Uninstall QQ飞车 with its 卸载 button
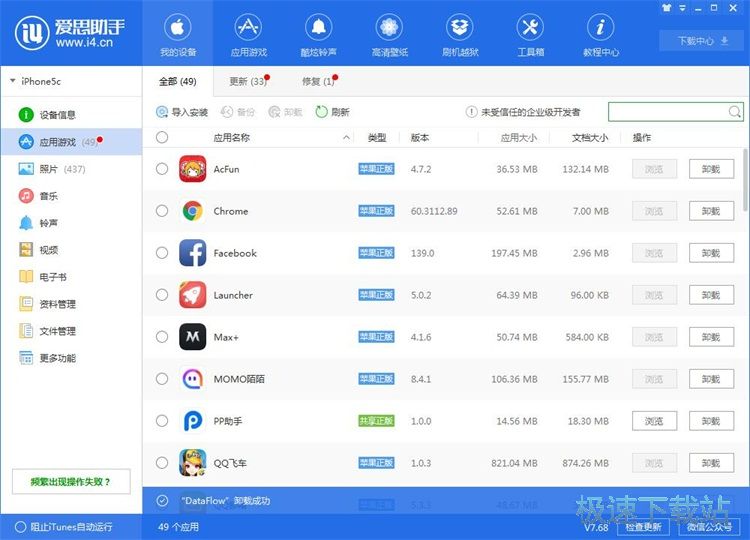This screenshot has height=540, width=750. (711, 463)
